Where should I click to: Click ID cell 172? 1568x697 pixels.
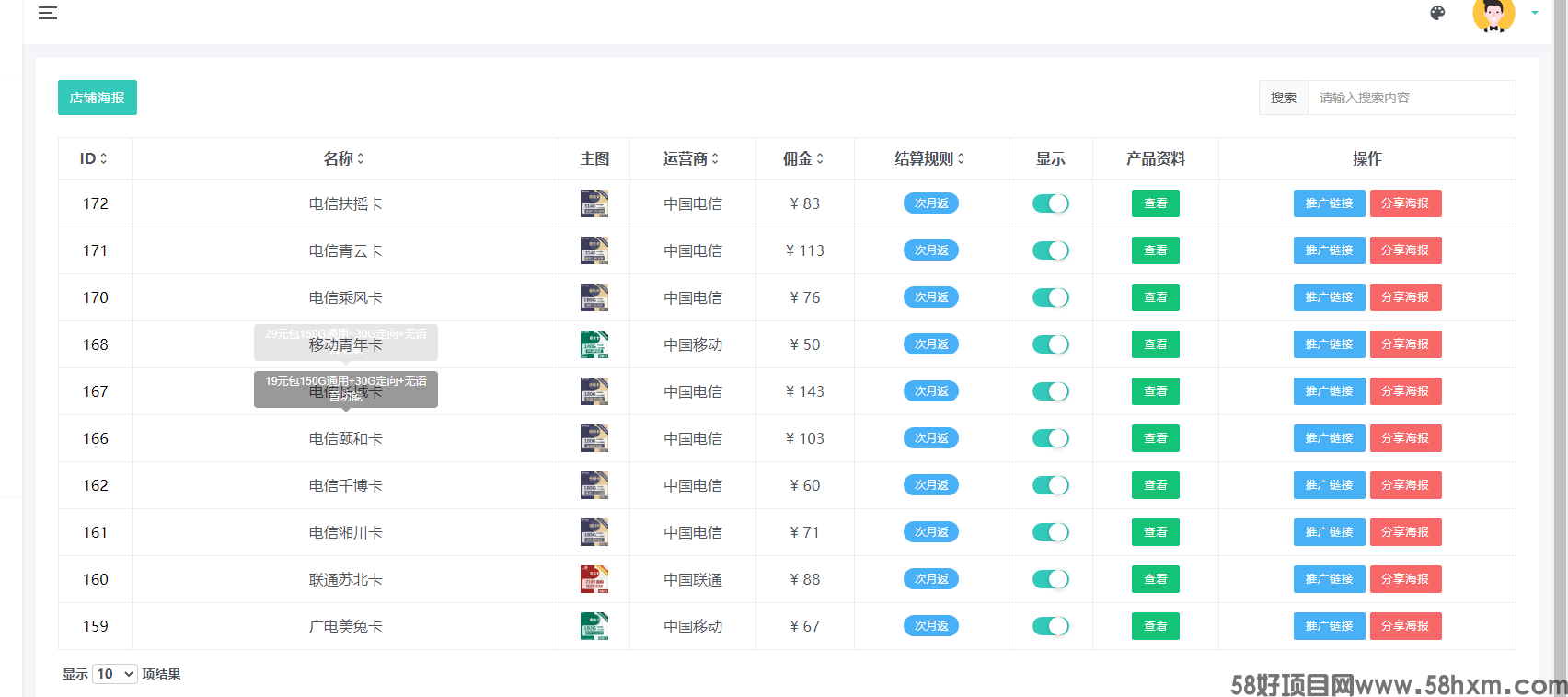(x=96, y=203)
